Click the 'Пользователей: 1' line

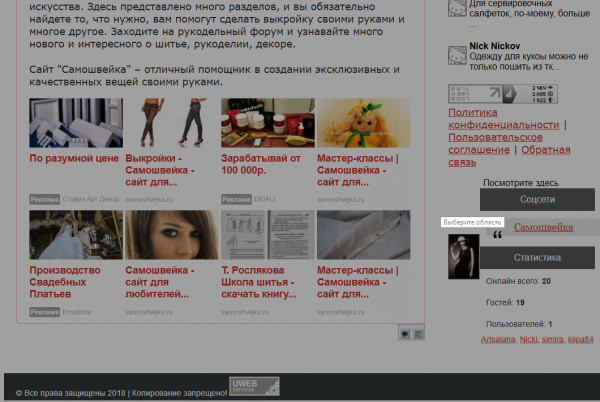(x=519, y=324)
